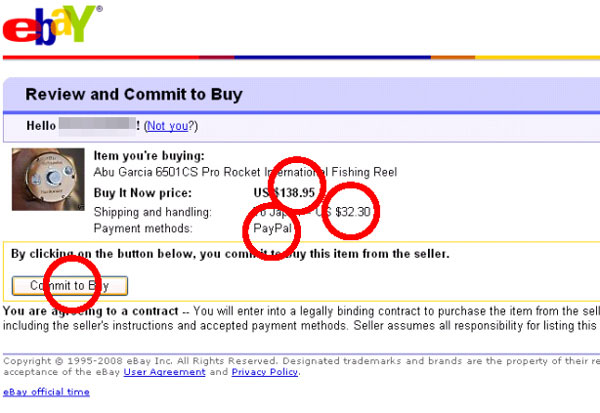600x413 pixels.
Task: Click the US $32.30 shipping cost
Action: coord(354,212)
